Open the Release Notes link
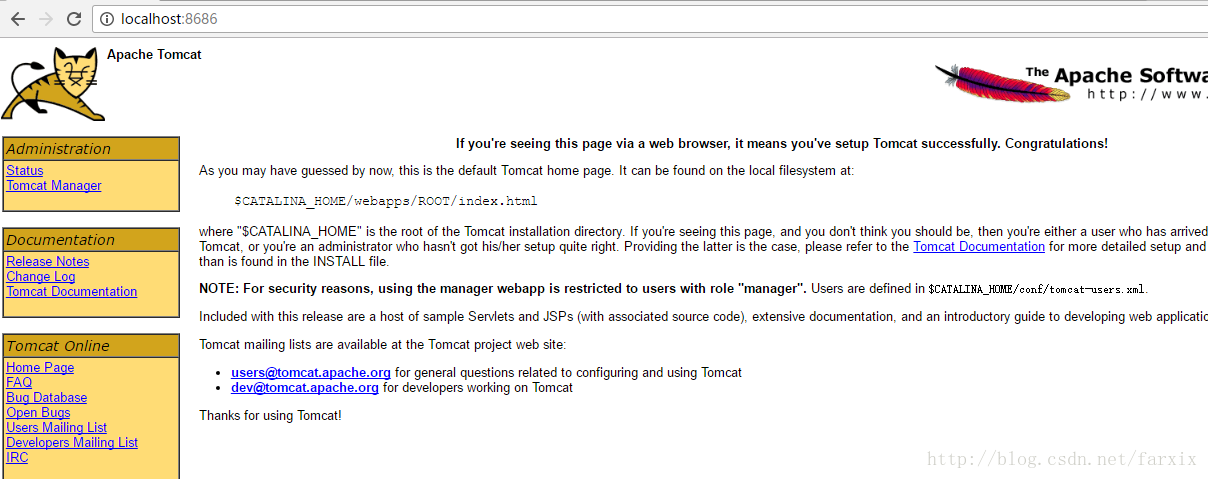1208x479 pixels. 47,262
